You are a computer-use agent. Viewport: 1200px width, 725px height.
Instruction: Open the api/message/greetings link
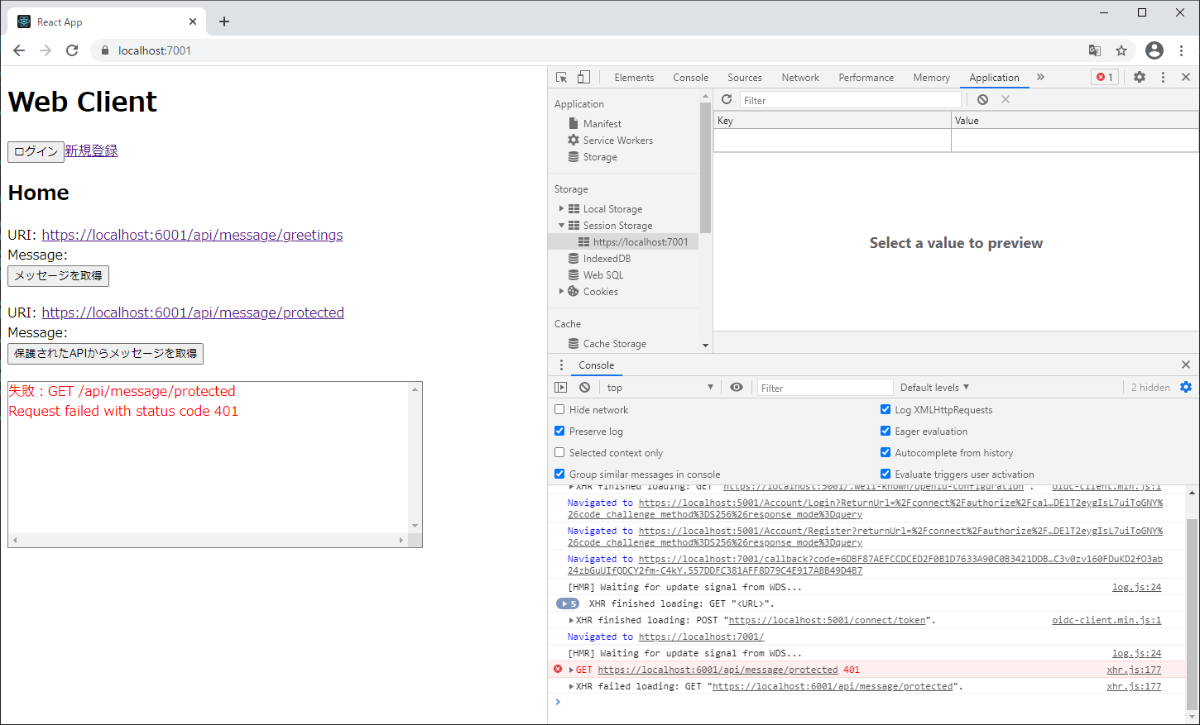[x=192, y=235]
